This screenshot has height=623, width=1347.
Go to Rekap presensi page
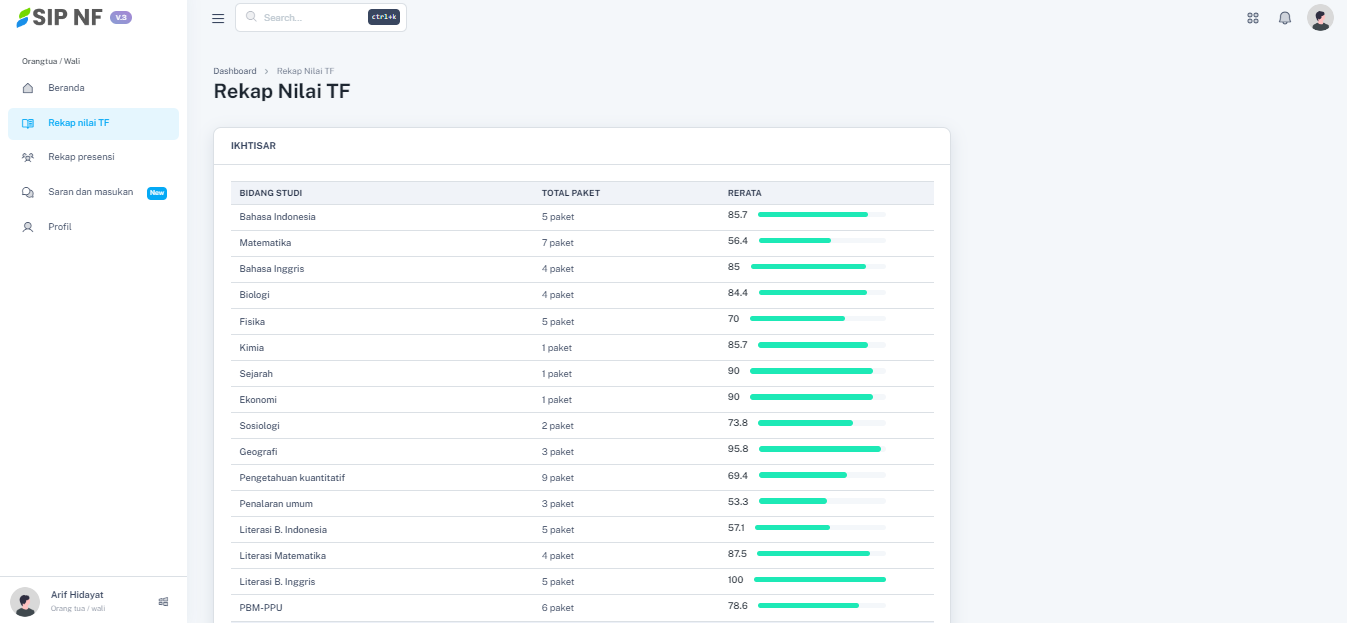click(81, 157)
